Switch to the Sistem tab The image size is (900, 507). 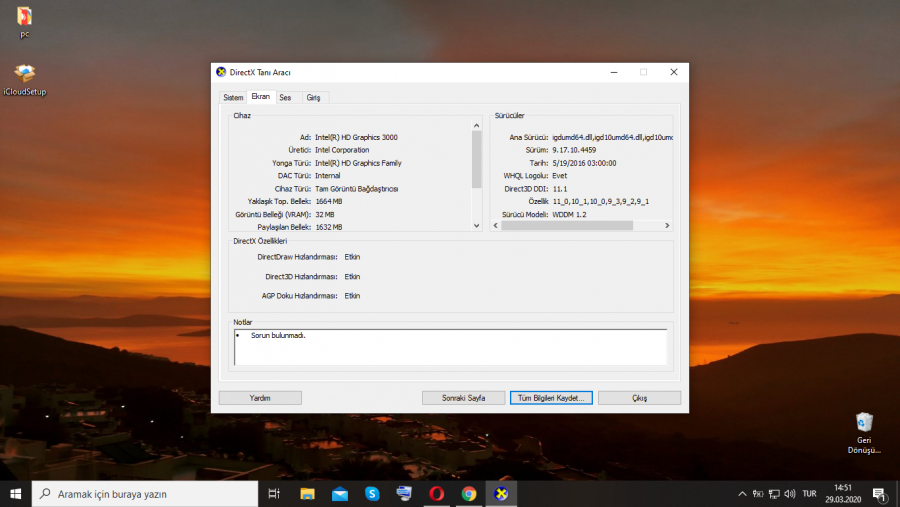pyautogui.click(x=233, y=97)
